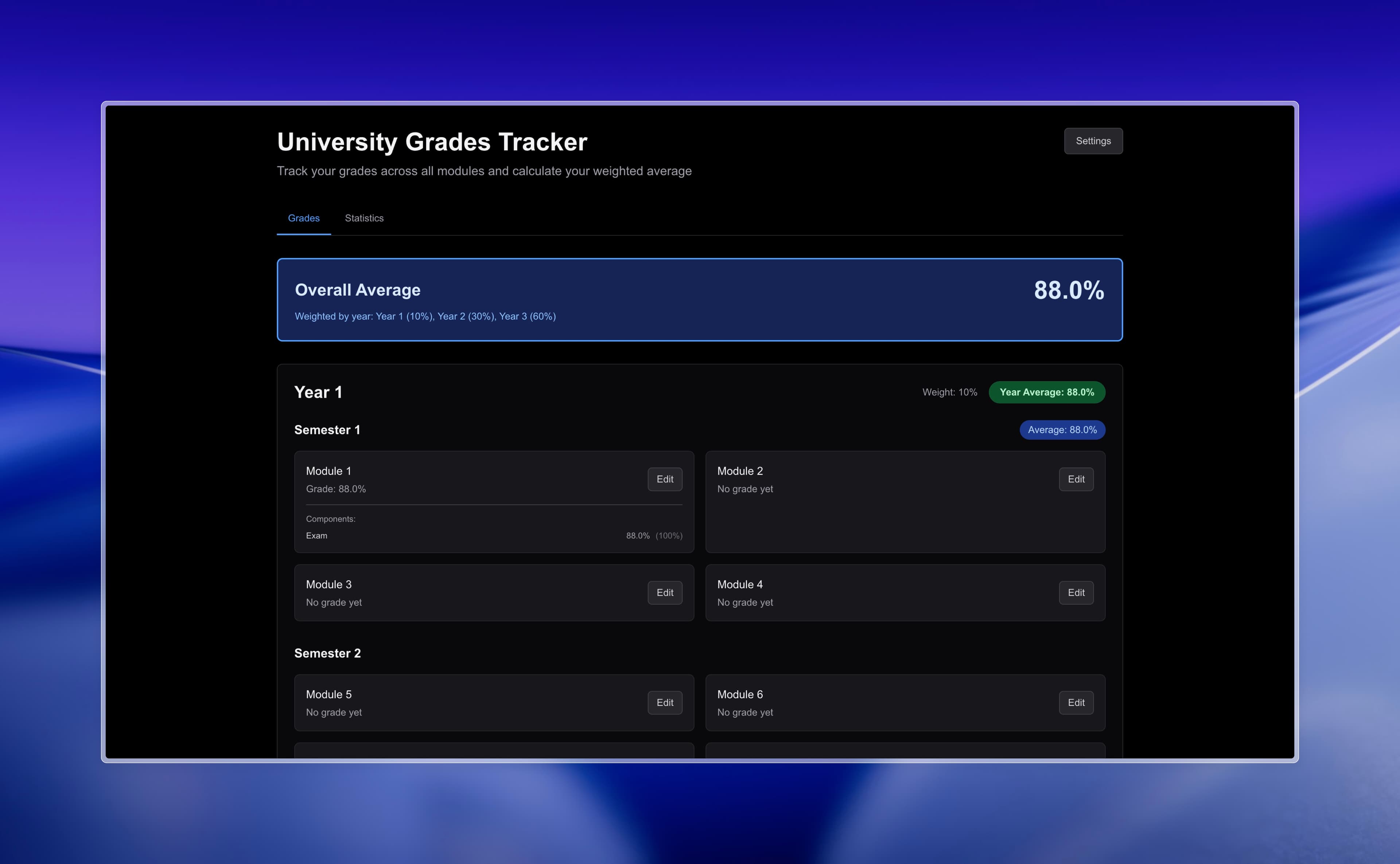Click the Overall Average card
This screenshot has height=864, width=1400.
tap(699, 300)
